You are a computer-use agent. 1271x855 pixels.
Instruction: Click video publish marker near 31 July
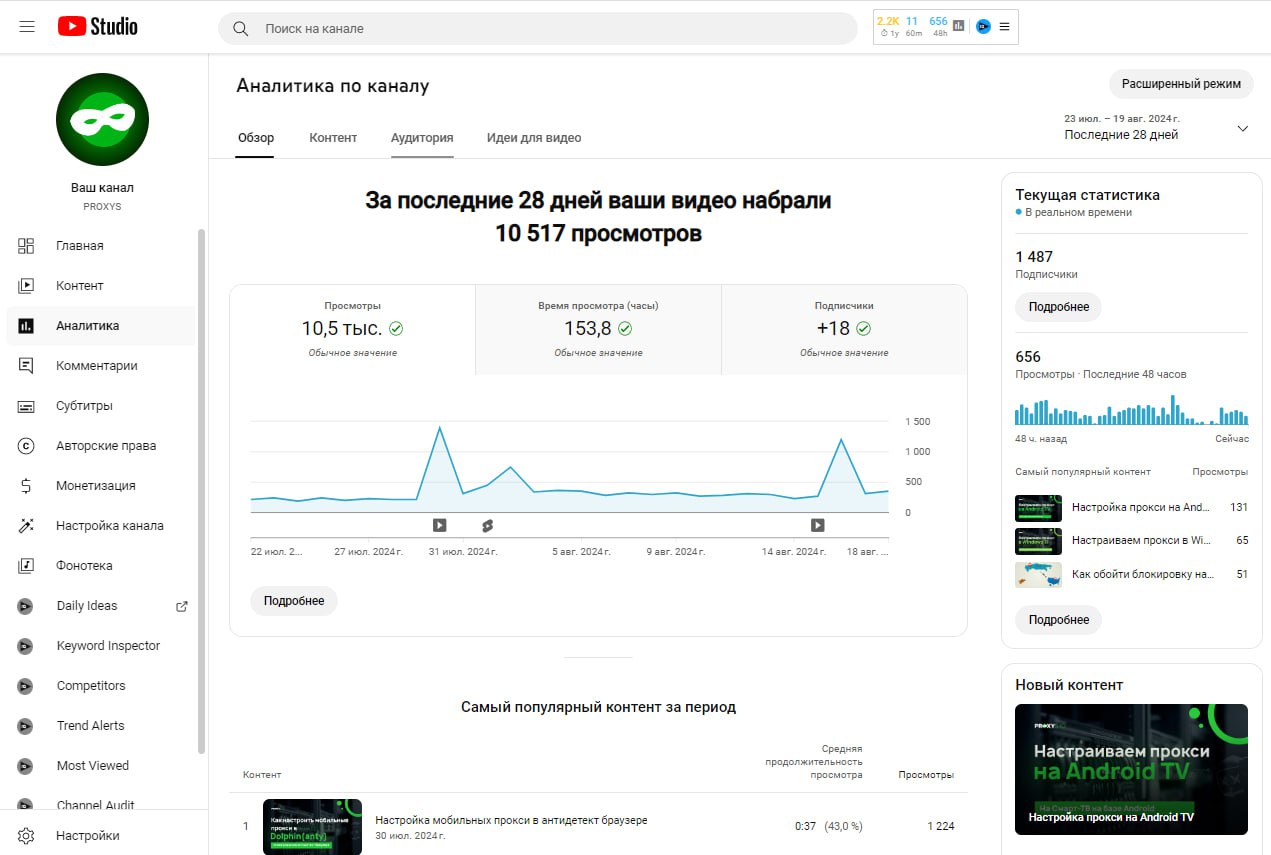click(x=439, y=525)
